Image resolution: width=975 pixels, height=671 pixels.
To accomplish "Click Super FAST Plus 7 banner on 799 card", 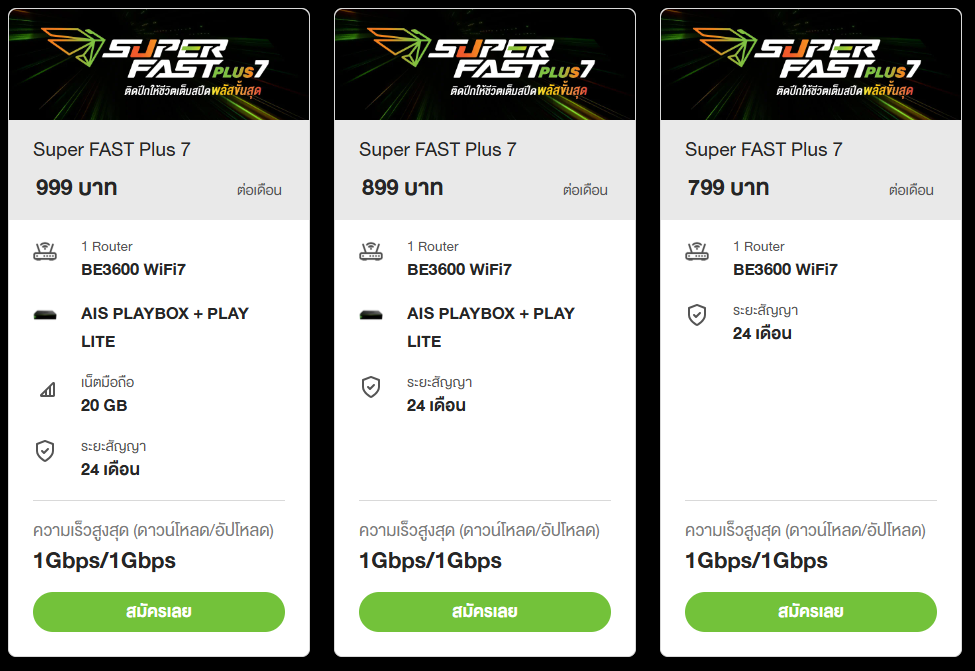I will pos(811,65).
